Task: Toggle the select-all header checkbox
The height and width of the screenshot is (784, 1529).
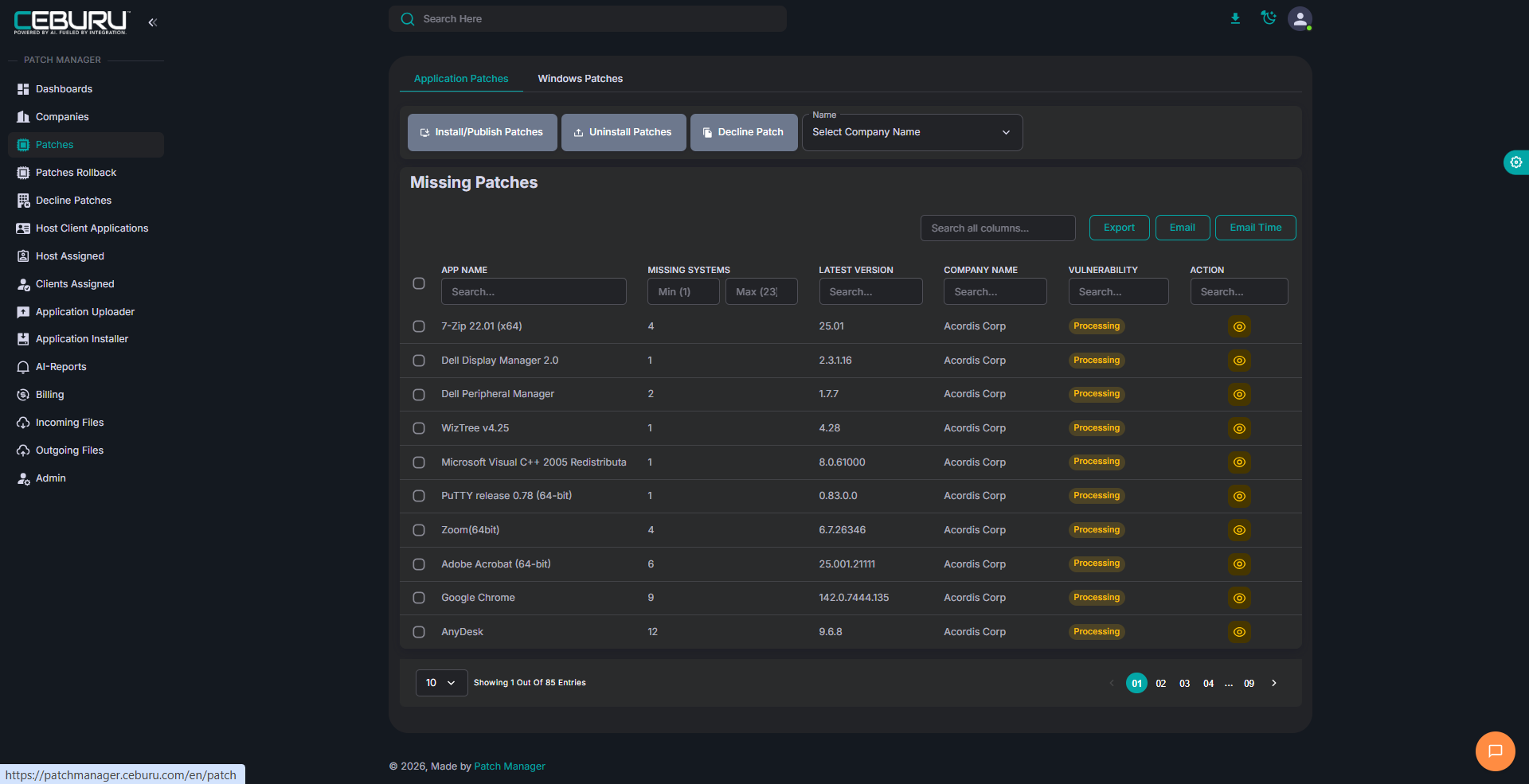Action: pos(419,283)
